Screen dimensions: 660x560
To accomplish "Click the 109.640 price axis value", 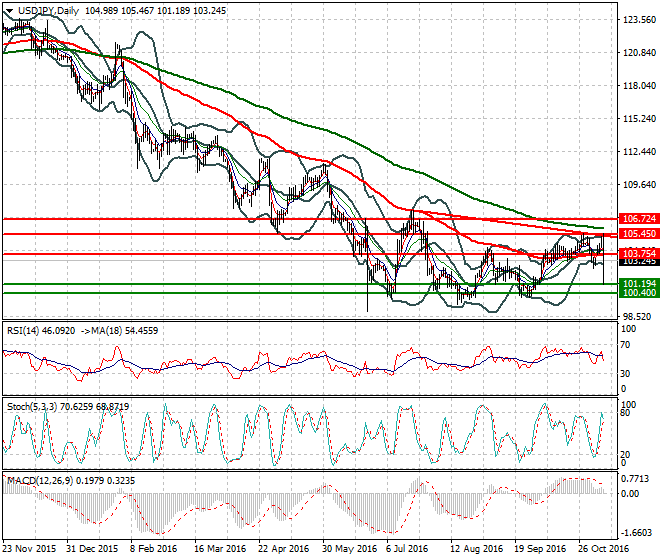I will 639,184.
